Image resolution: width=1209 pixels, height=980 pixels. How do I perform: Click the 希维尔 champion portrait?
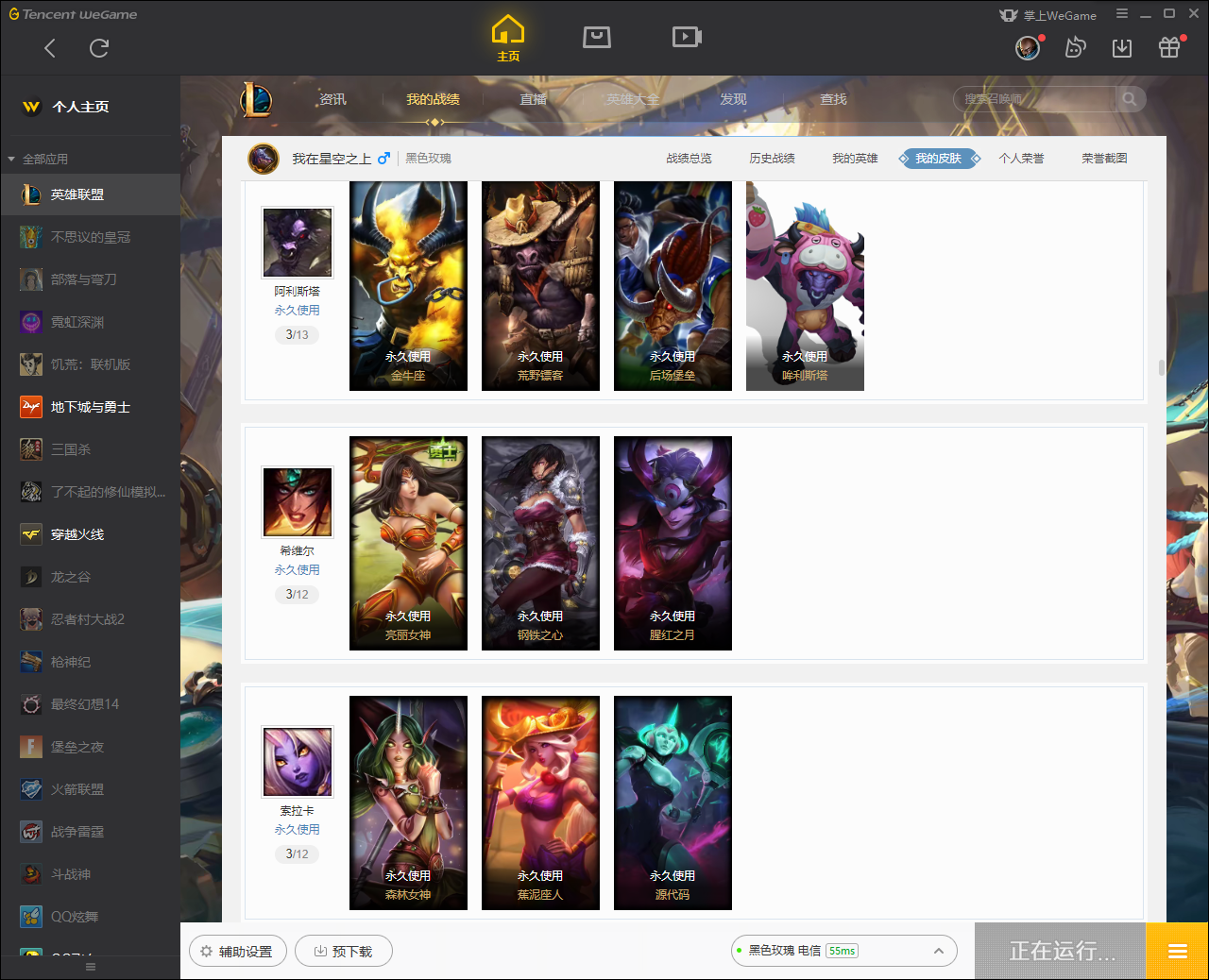point(298,502)
